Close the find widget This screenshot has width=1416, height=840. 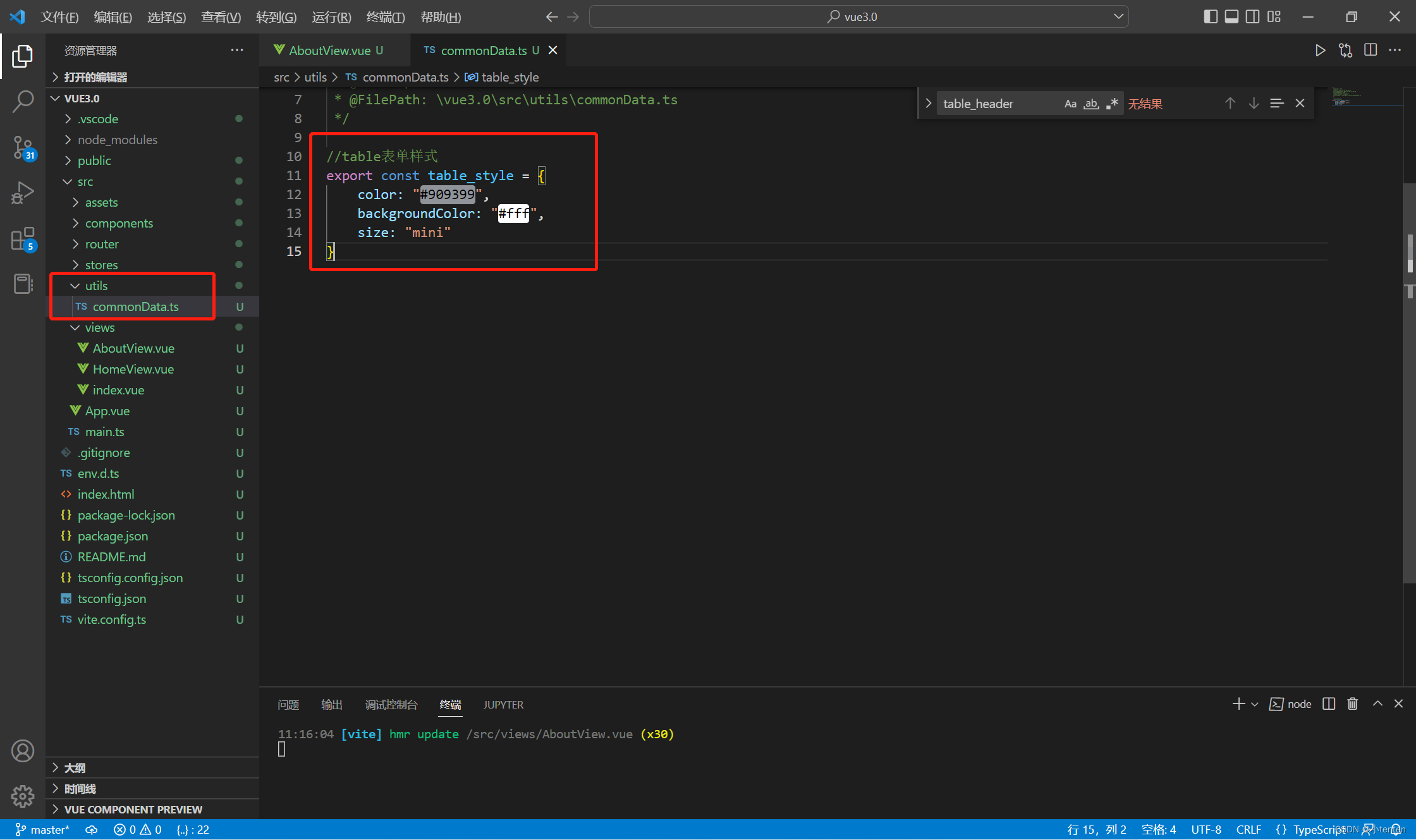point(1300,103)
